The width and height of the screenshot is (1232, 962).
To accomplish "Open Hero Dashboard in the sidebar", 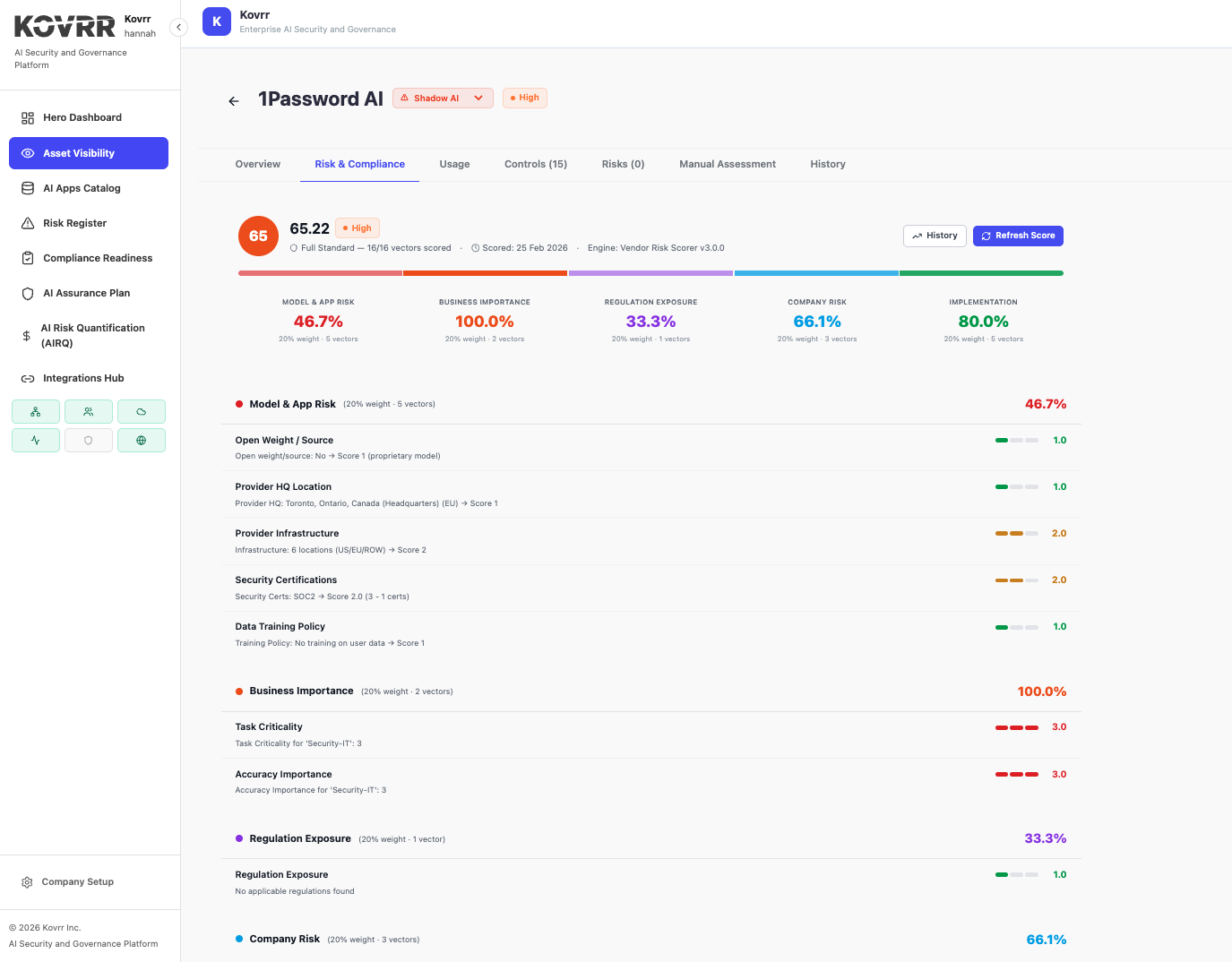I will [89, 118].
